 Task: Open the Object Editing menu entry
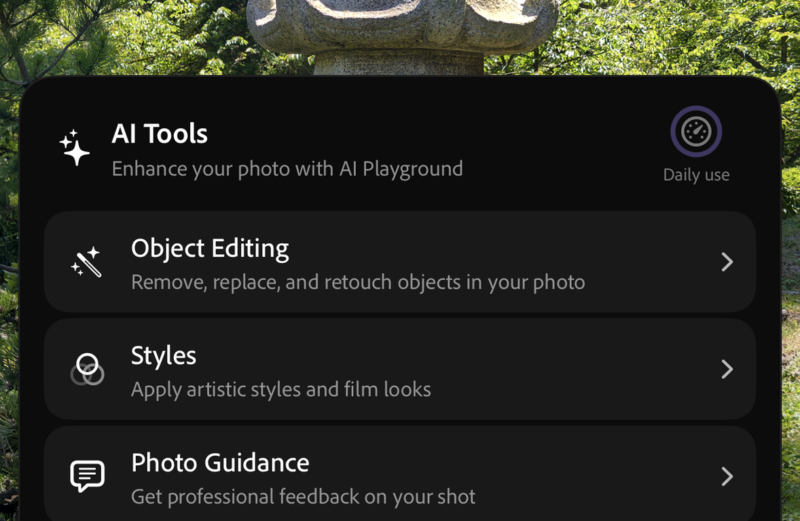click(400, 262)
